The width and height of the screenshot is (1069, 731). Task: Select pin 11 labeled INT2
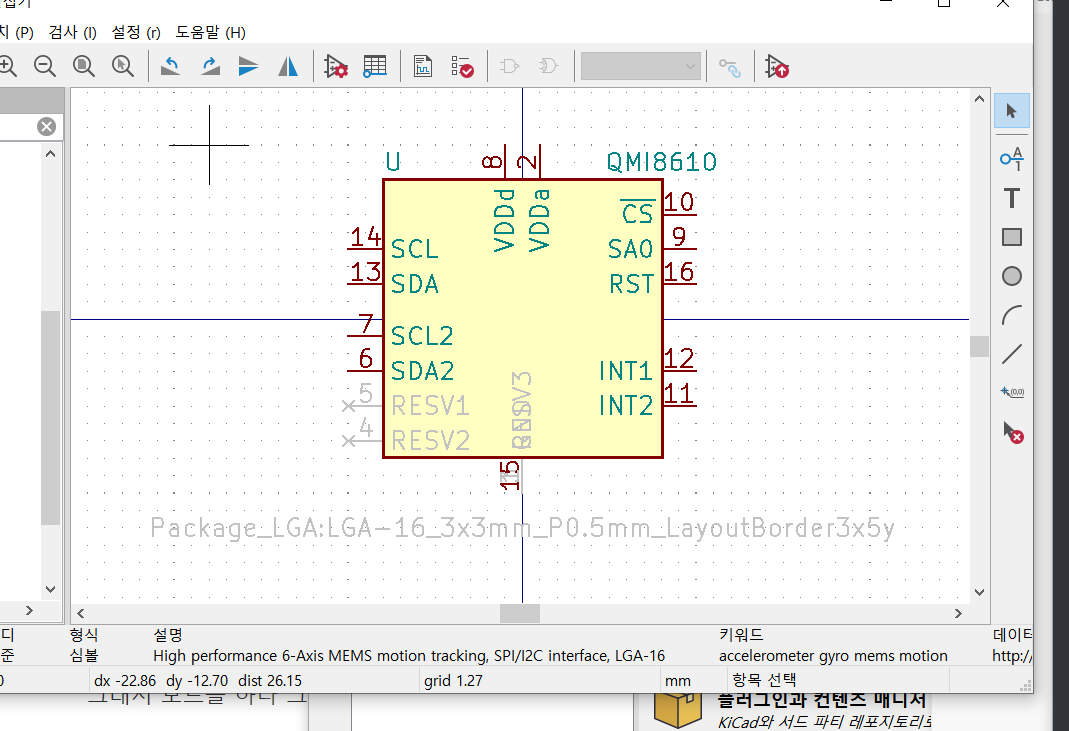pos(680,405)
